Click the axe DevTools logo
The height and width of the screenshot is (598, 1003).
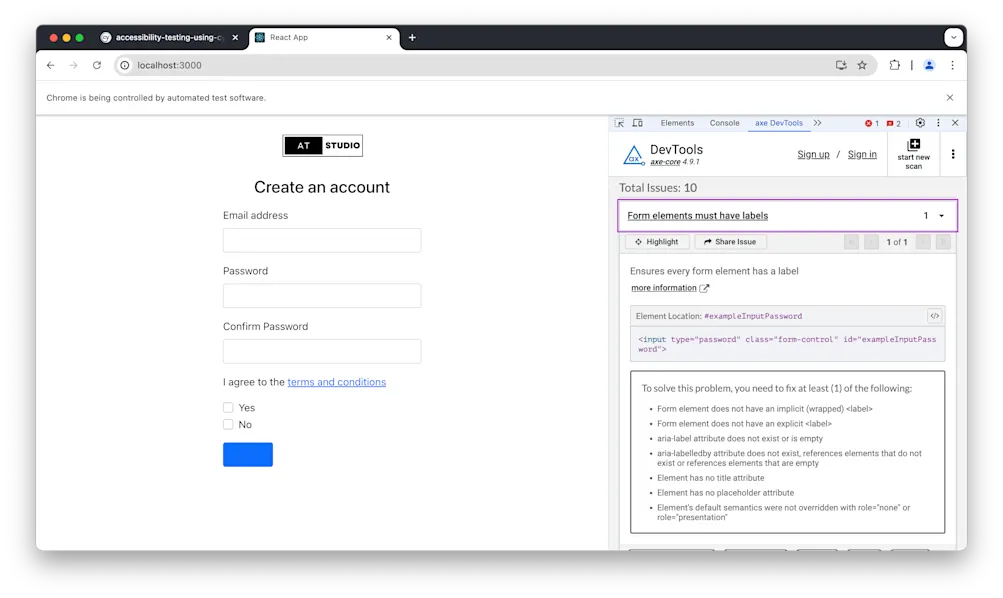pos(633,155)
